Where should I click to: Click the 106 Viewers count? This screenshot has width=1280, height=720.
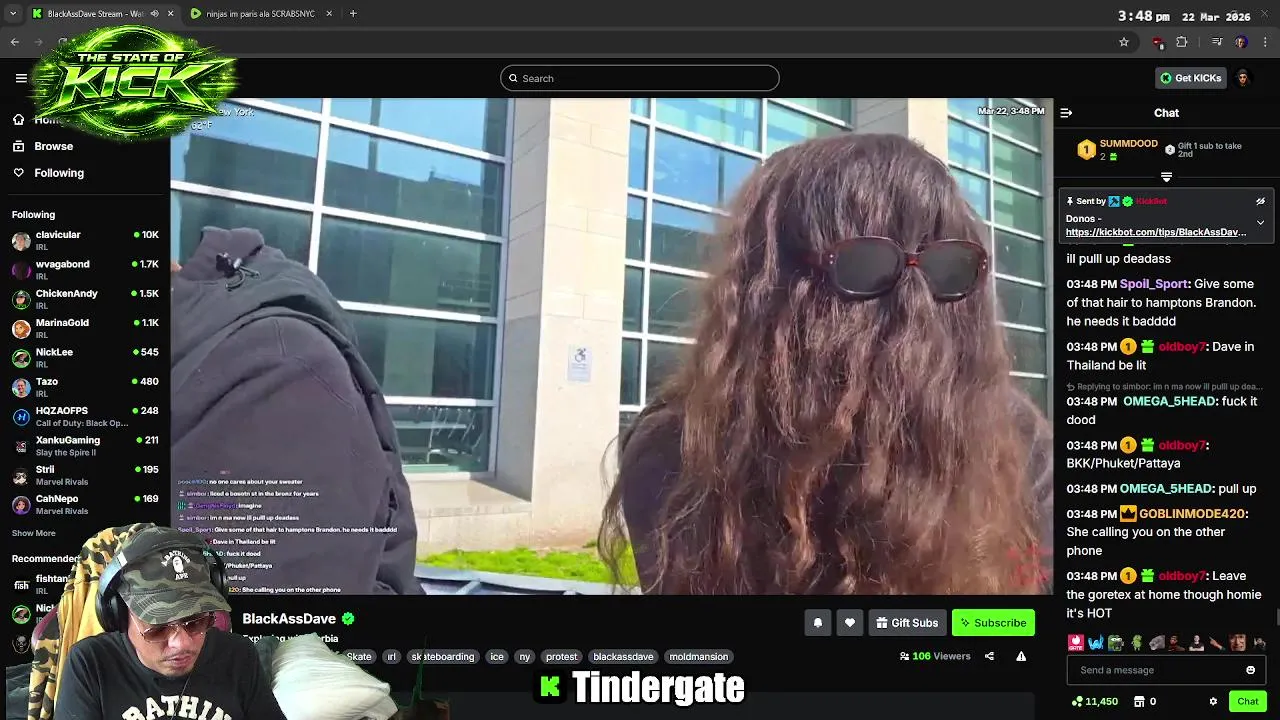(x=935, y=657)
